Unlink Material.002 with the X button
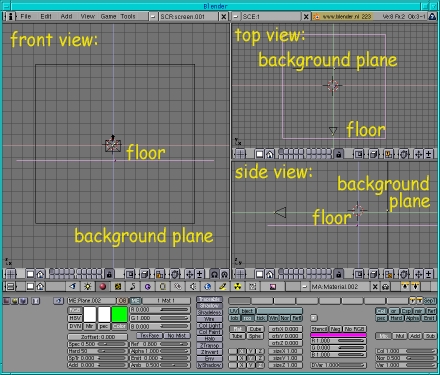Viewport: 440px width, 375px height. (x=375, y=286)
